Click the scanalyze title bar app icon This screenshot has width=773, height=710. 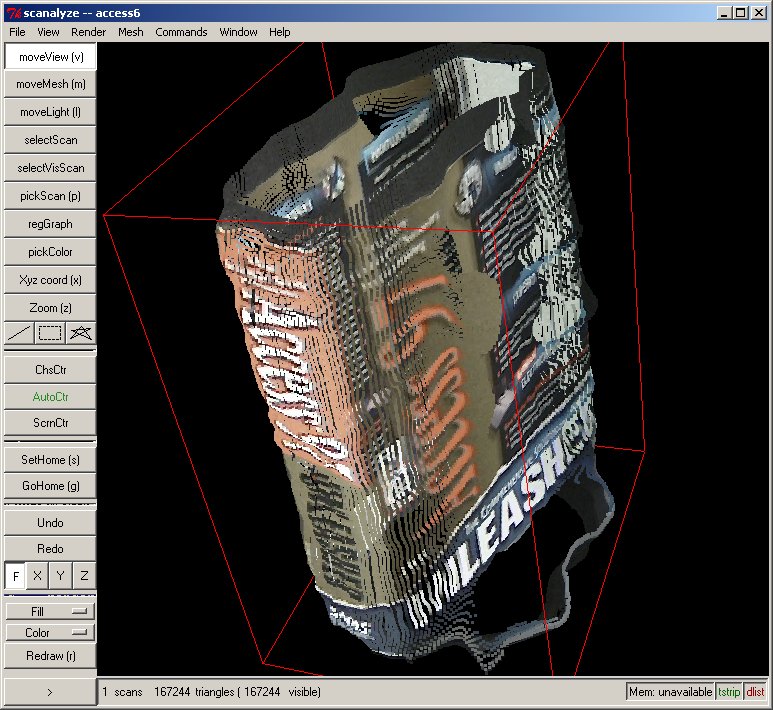[x=11, y=12]
